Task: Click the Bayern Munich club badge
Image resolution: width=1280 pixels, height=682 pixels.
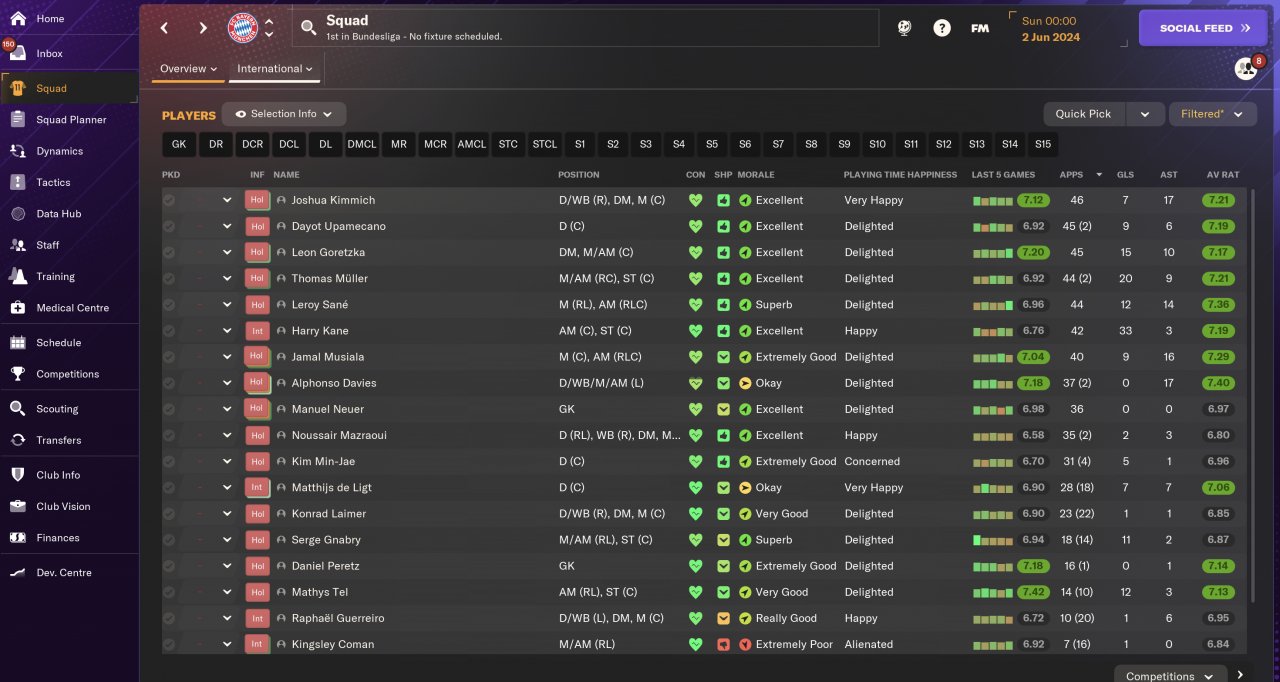Action: [243, 28]
